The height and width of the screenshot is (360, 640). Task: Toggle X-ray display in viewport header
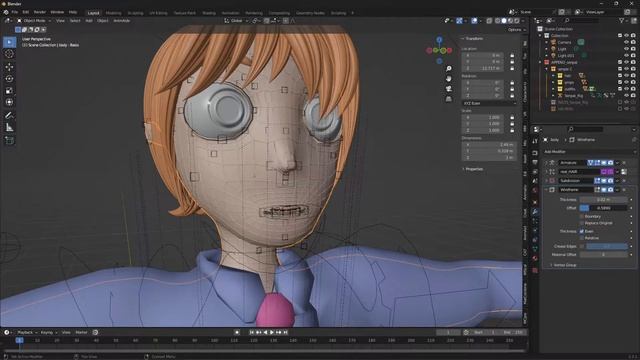coord(489,20)
